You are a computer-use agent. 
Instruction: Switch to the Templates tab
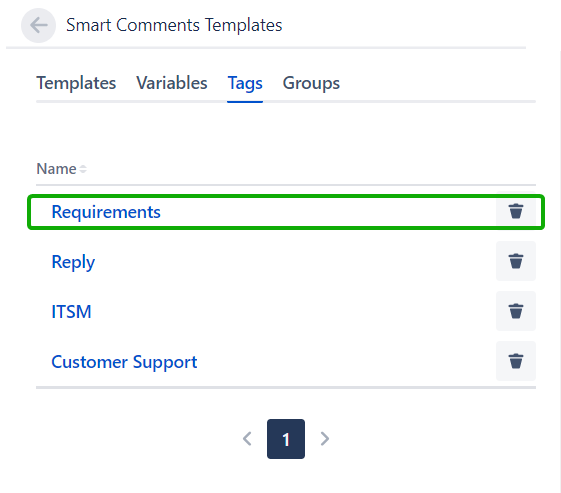(76, 83)
